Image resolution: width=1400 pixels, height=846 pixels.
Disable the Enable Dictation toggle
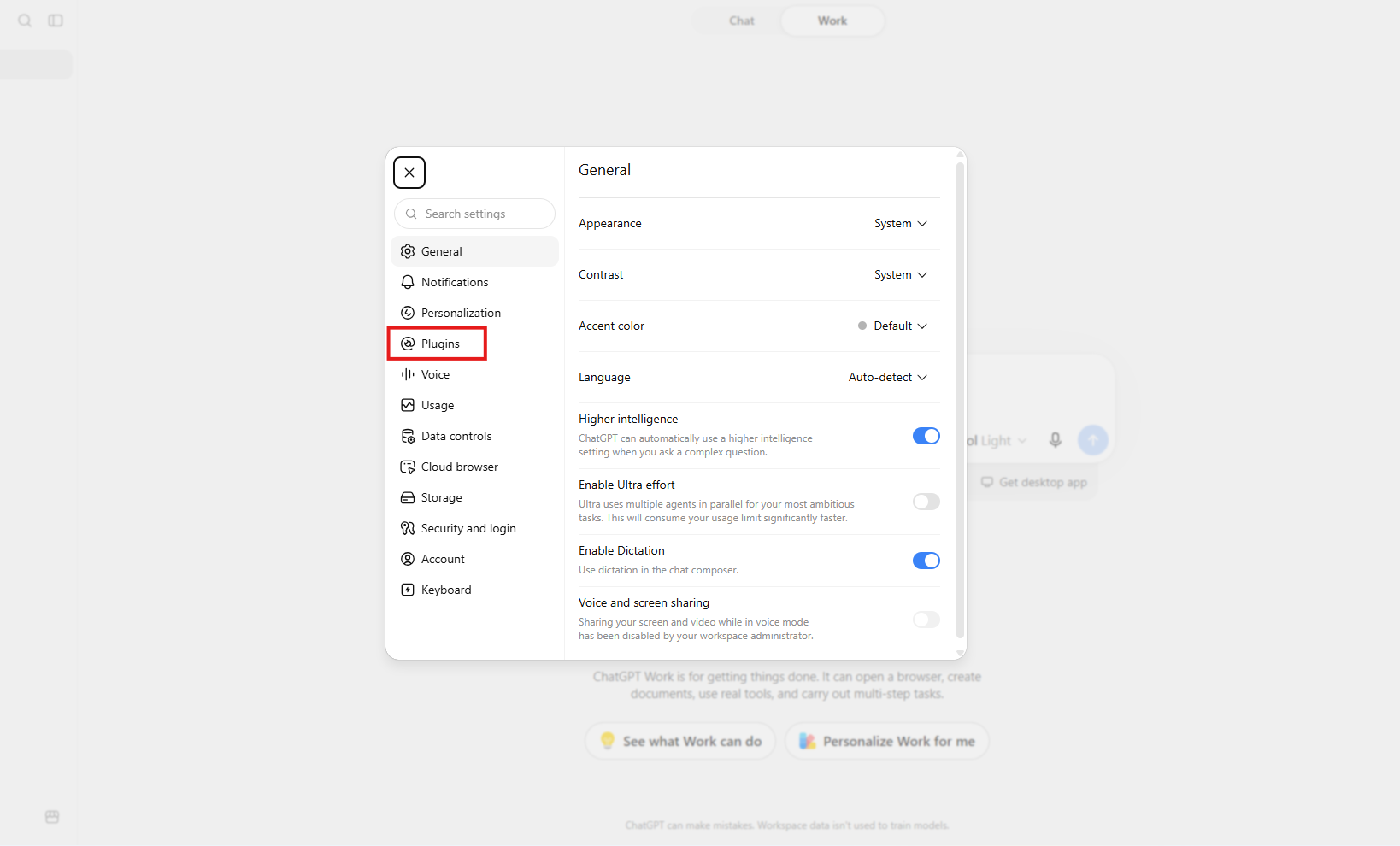pyautogui.click(x=926, y=561)
